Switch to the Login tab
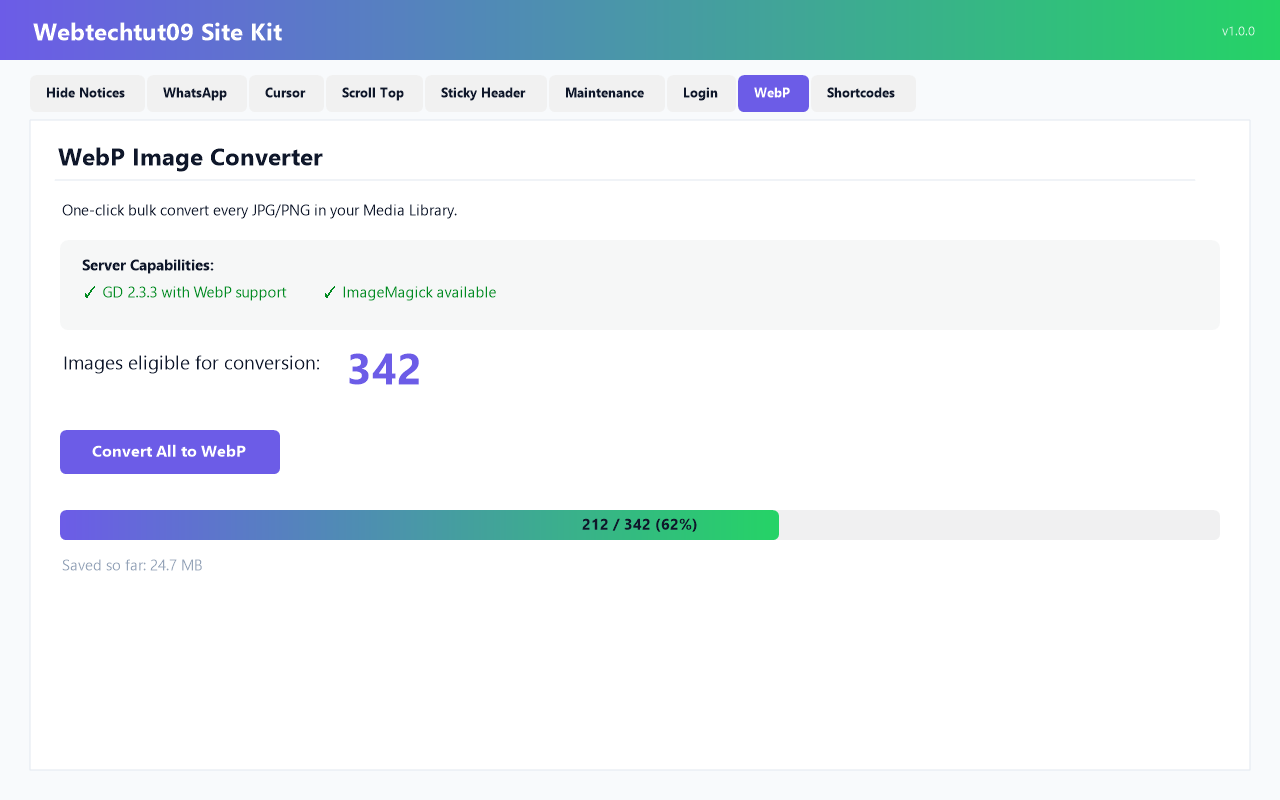 click(700, 93)
